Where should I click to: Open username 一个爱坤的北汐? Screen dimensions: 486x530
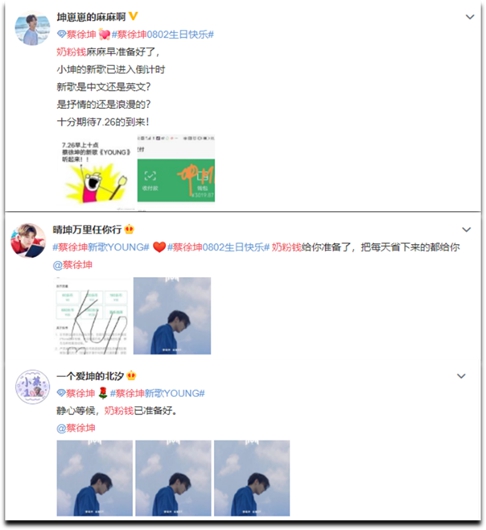pos(90,376)
